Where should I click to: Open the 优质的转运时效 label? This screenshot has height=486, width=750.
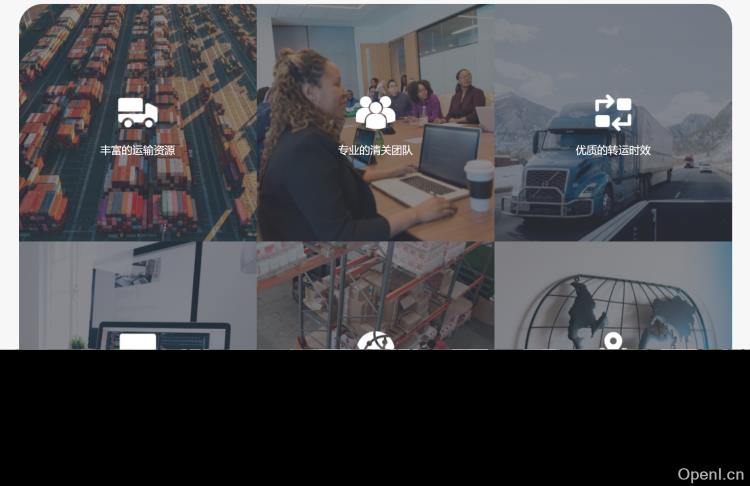pos(613,150)
